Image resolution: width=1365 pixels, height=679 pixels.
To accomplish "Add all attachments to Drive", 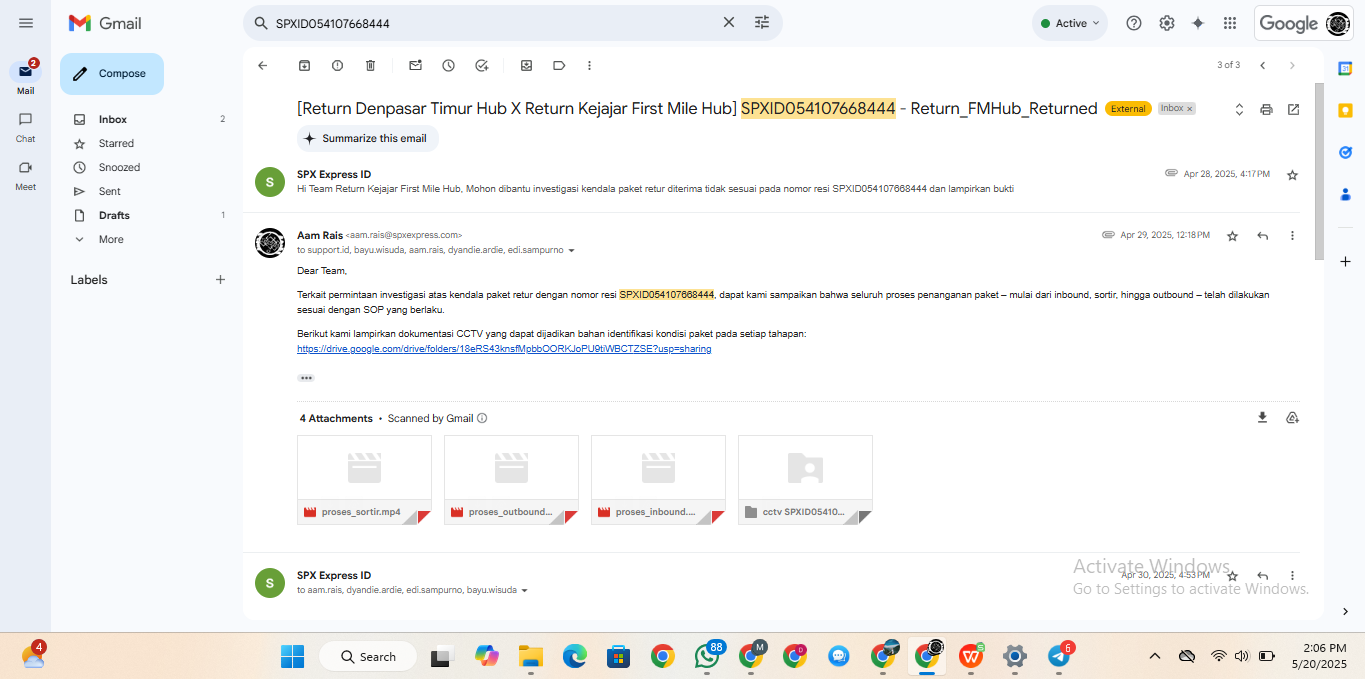I will click(1292, 418).
